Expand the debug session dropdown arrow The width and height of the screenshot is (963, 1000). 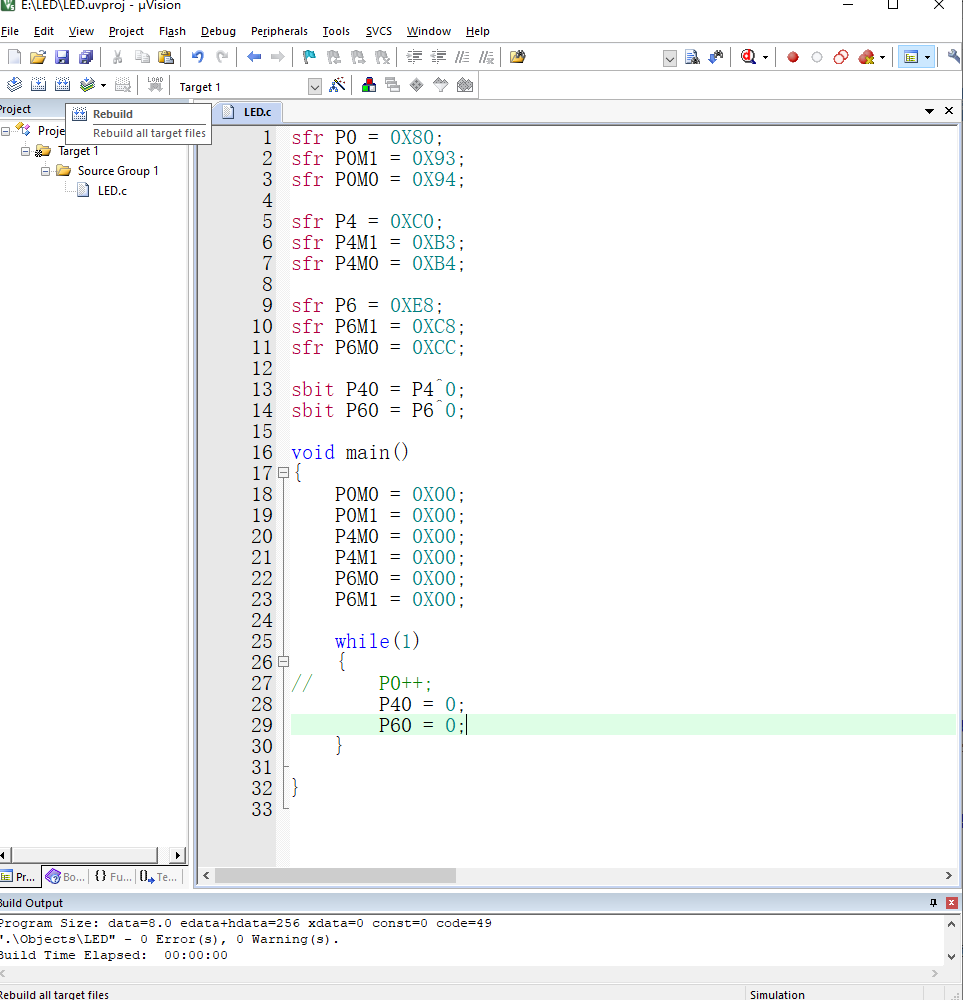click(765, 57)
